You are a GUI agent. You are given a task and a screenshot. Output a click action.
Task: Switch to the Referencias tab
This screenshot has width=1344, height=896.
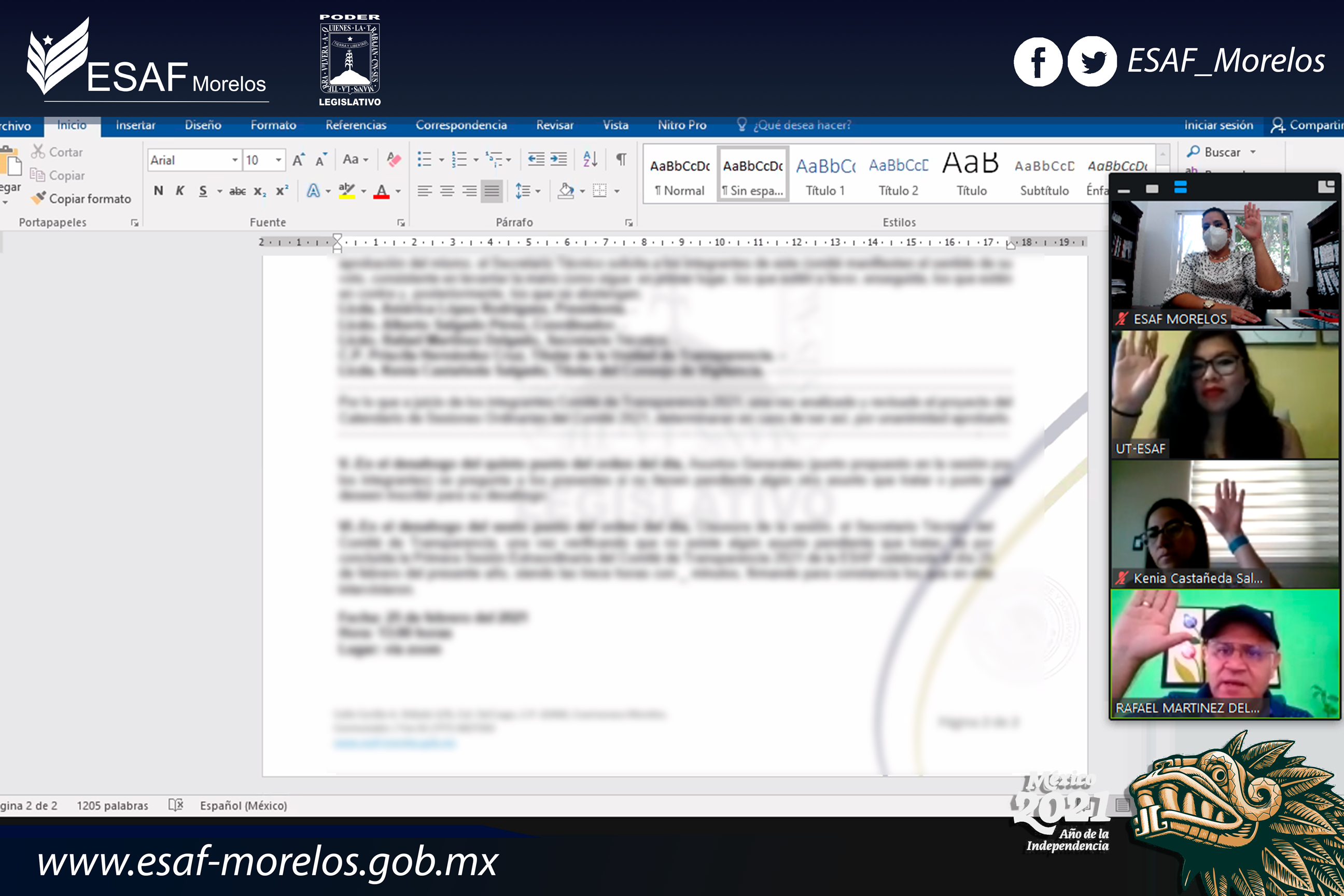355,125
